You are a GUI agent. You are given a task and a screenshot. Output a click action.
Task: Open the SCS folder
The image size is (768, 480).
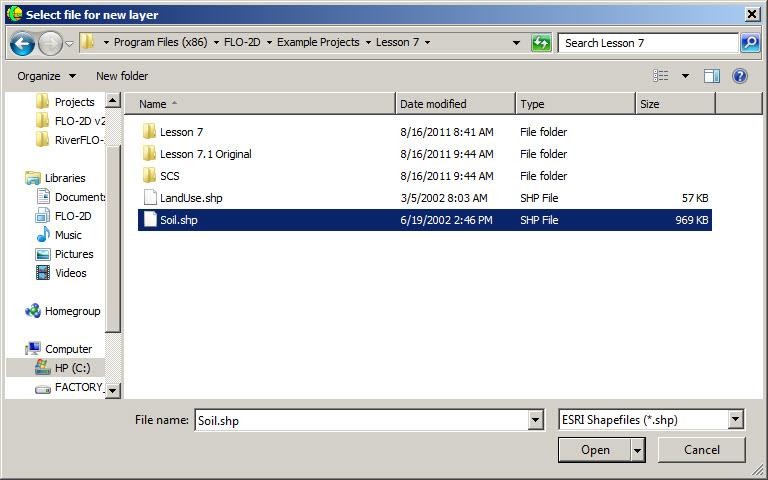169,176
